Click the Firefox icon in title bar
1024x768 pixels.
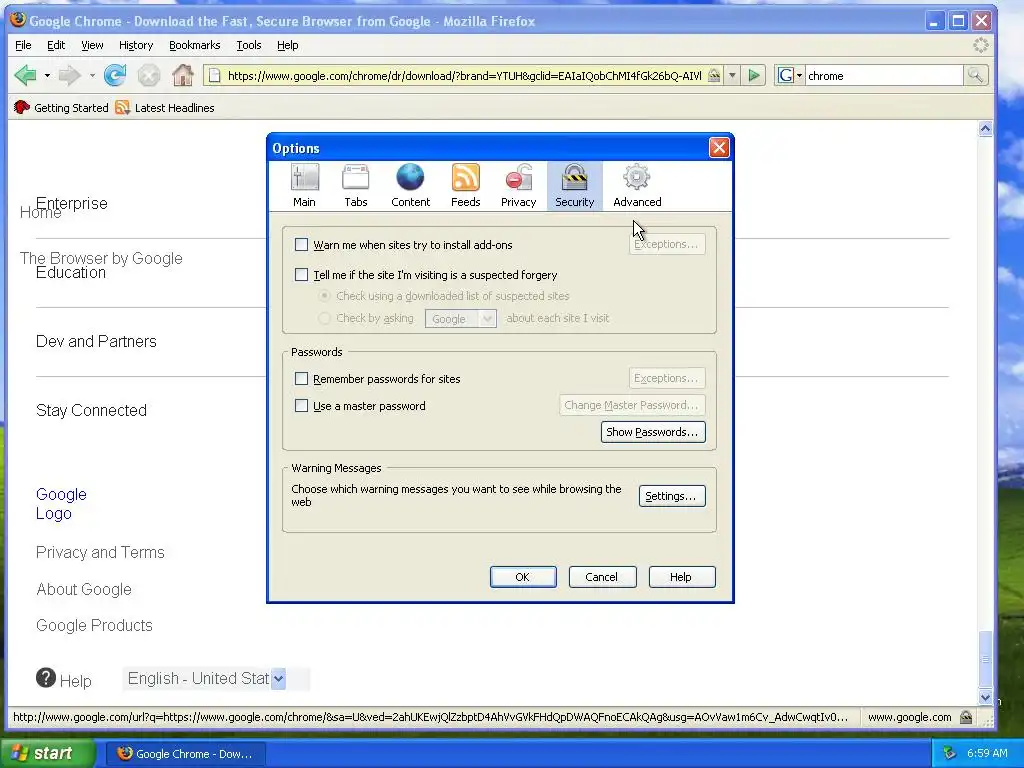pyautogui.click(x=18, y=20)
